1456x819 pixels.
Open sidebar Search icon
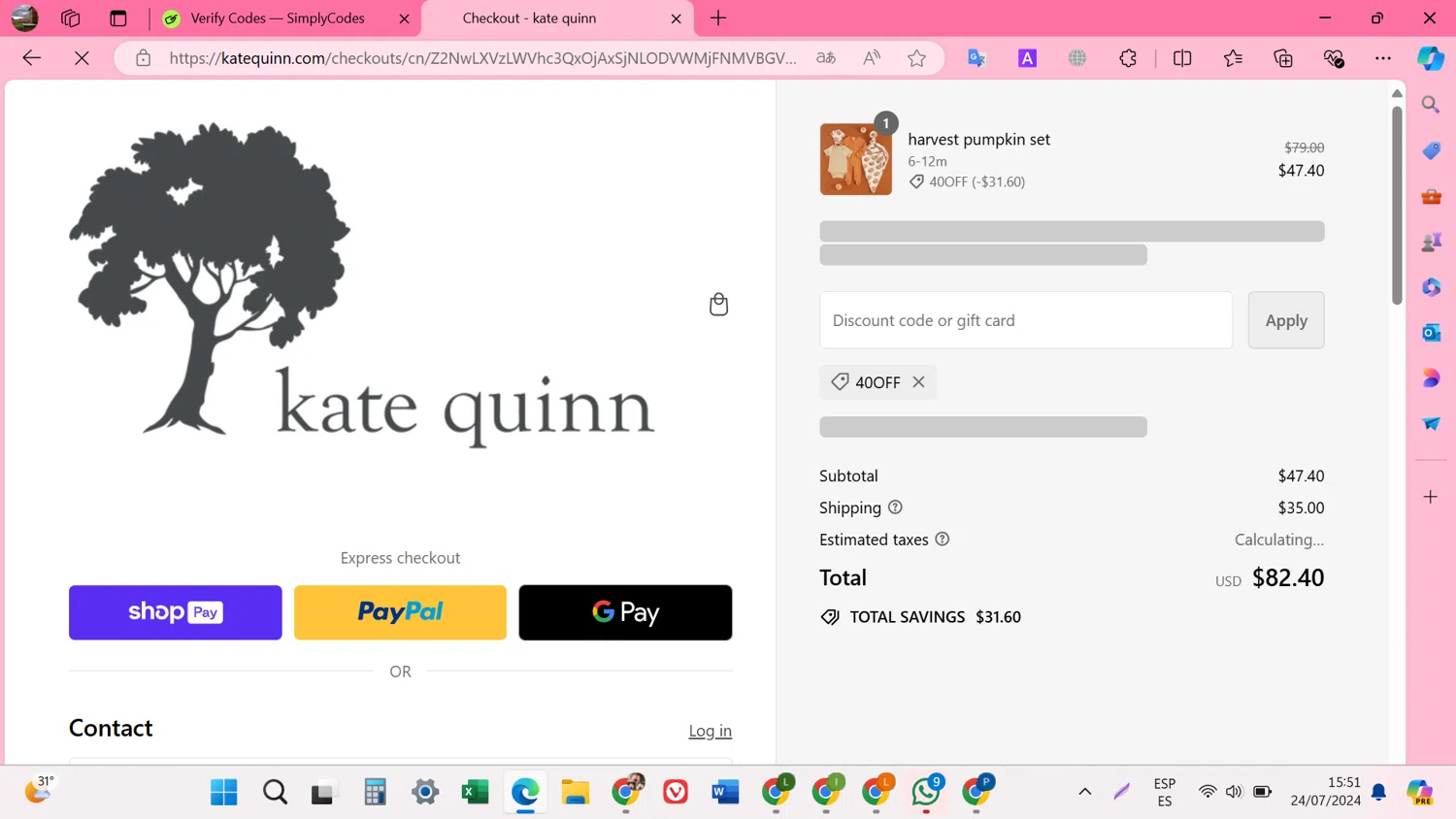(x=1431, y=105)
